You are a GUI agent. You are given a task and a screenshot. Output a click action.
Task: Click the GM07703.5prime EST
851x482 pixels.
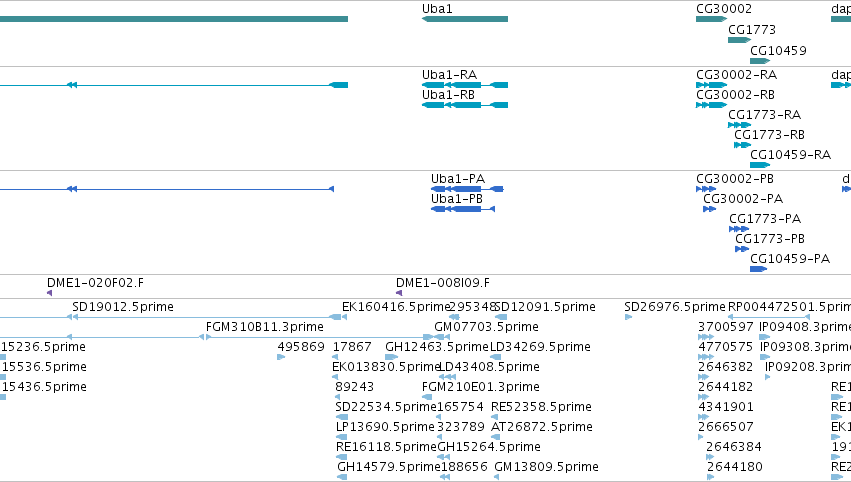tap(486, 327)
